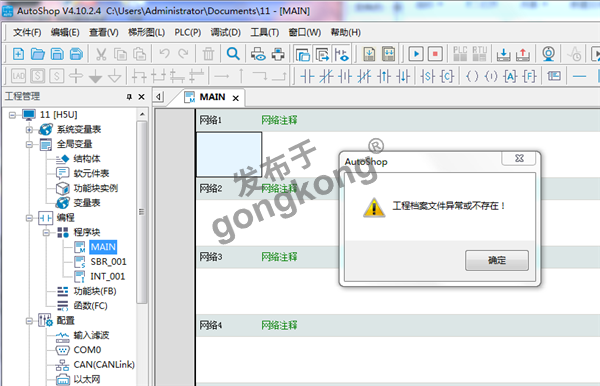Click the Monitor webcam icon
Viewport: 600px width, 386px height.
(548, 54)
